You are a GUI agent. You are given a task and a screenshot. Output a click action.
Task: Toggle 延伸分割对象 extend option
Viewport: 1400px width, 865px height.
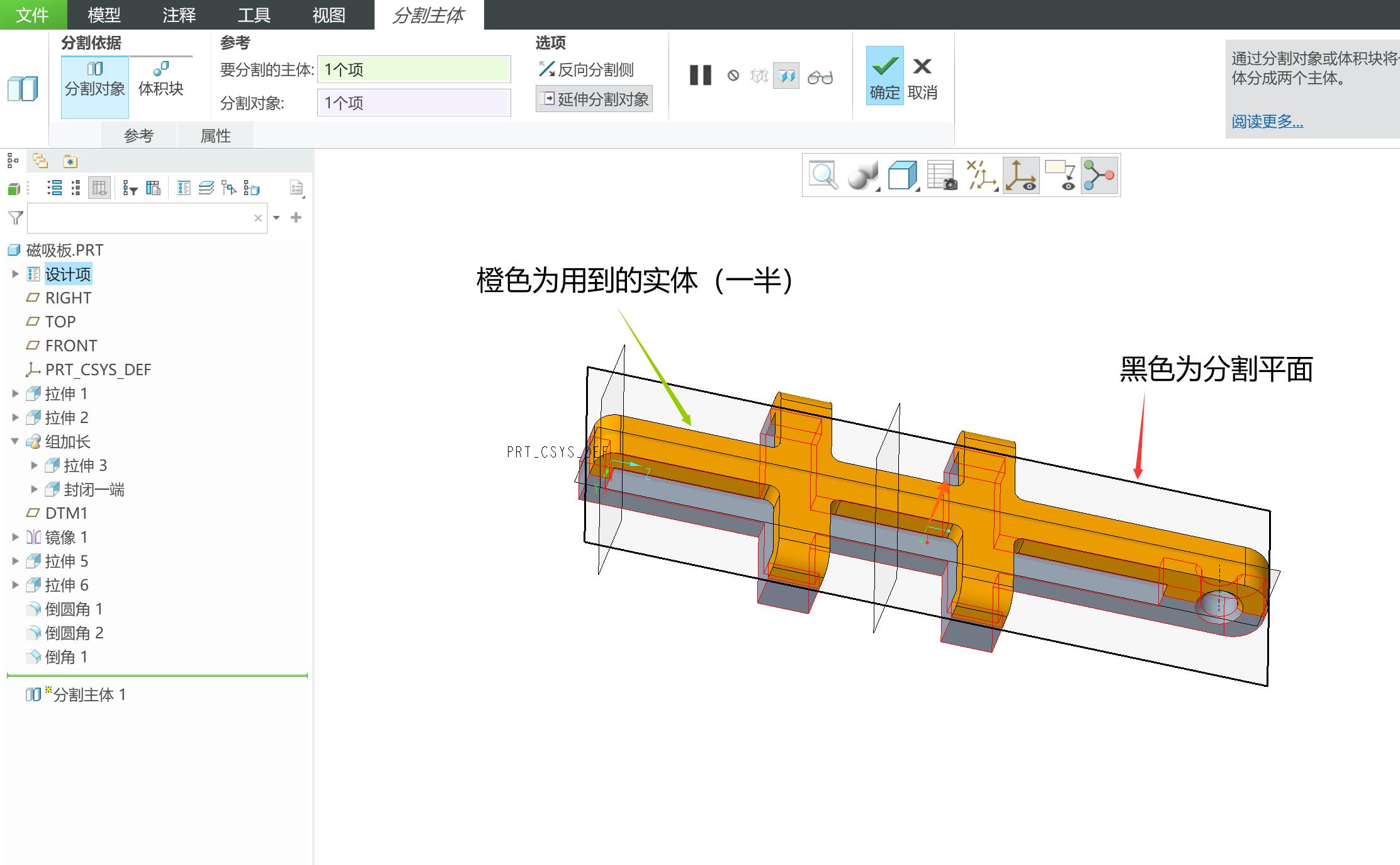coord(594,99)
